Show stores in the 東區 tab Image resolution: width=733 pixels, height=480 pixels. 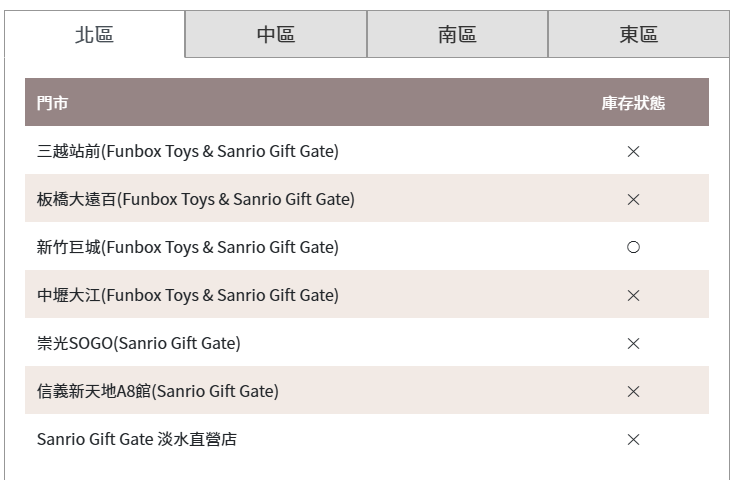639,34
